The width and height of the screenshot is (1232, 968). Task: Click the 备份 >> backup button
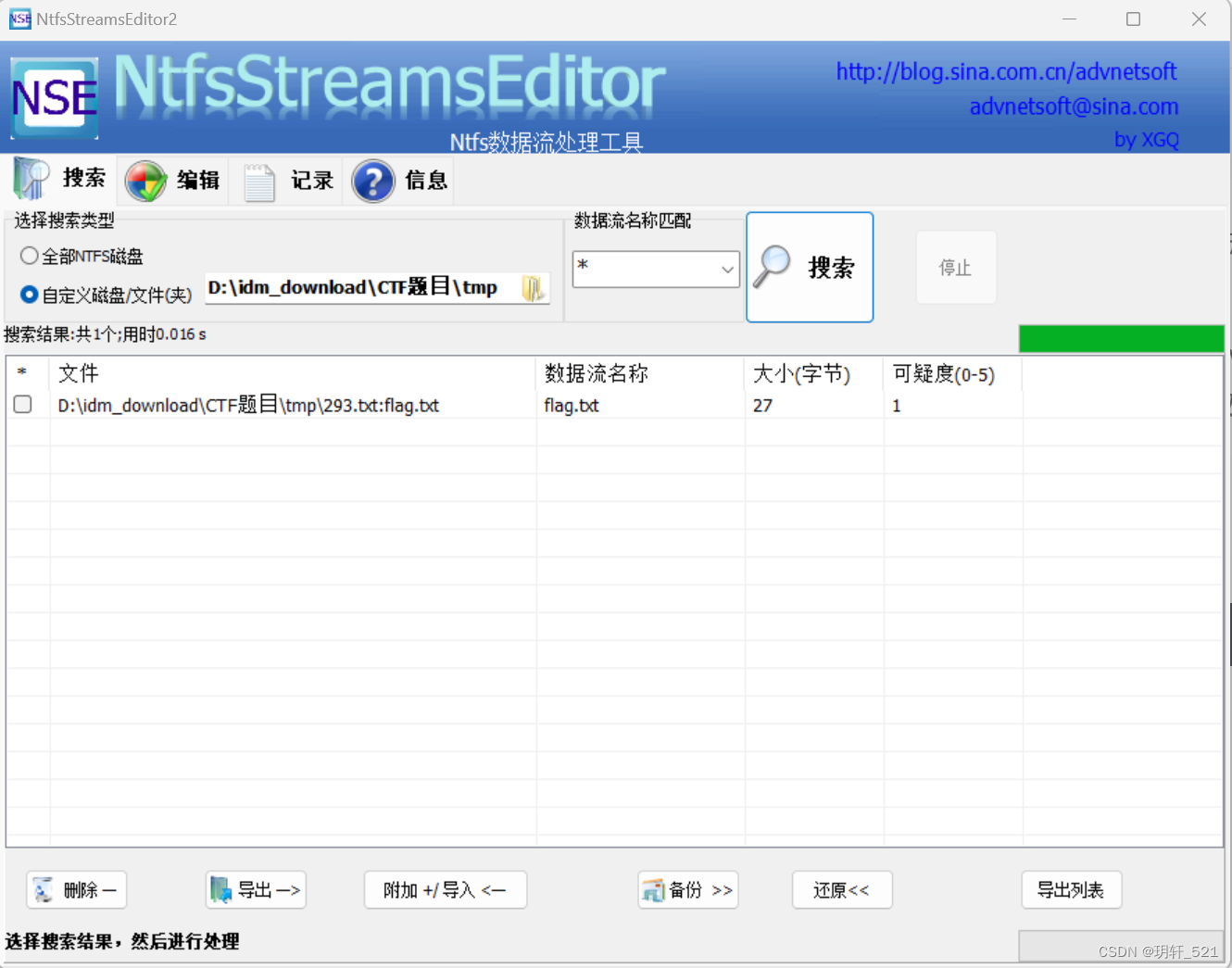tap(688, 890)
